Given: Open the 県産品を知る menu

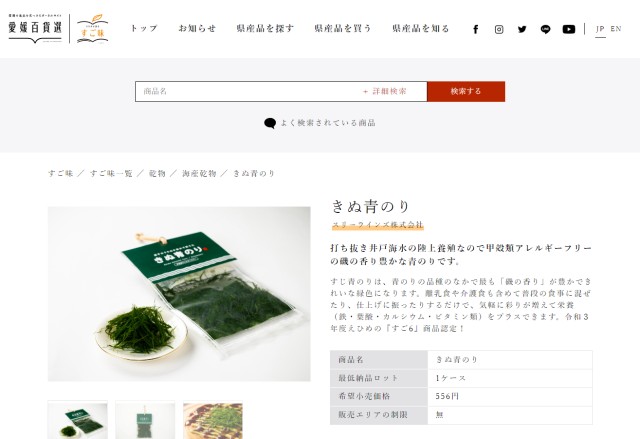Looking at the screenshot, I should point(421,29).
